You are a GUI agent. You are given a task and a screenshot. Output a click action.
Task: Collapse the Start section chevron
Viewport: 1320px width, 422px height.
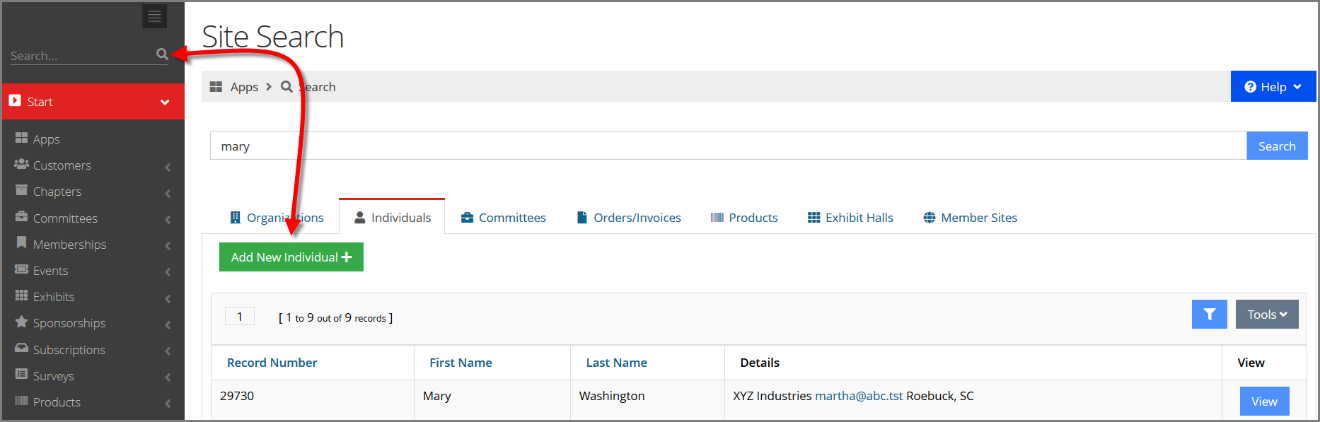(165, 102)
